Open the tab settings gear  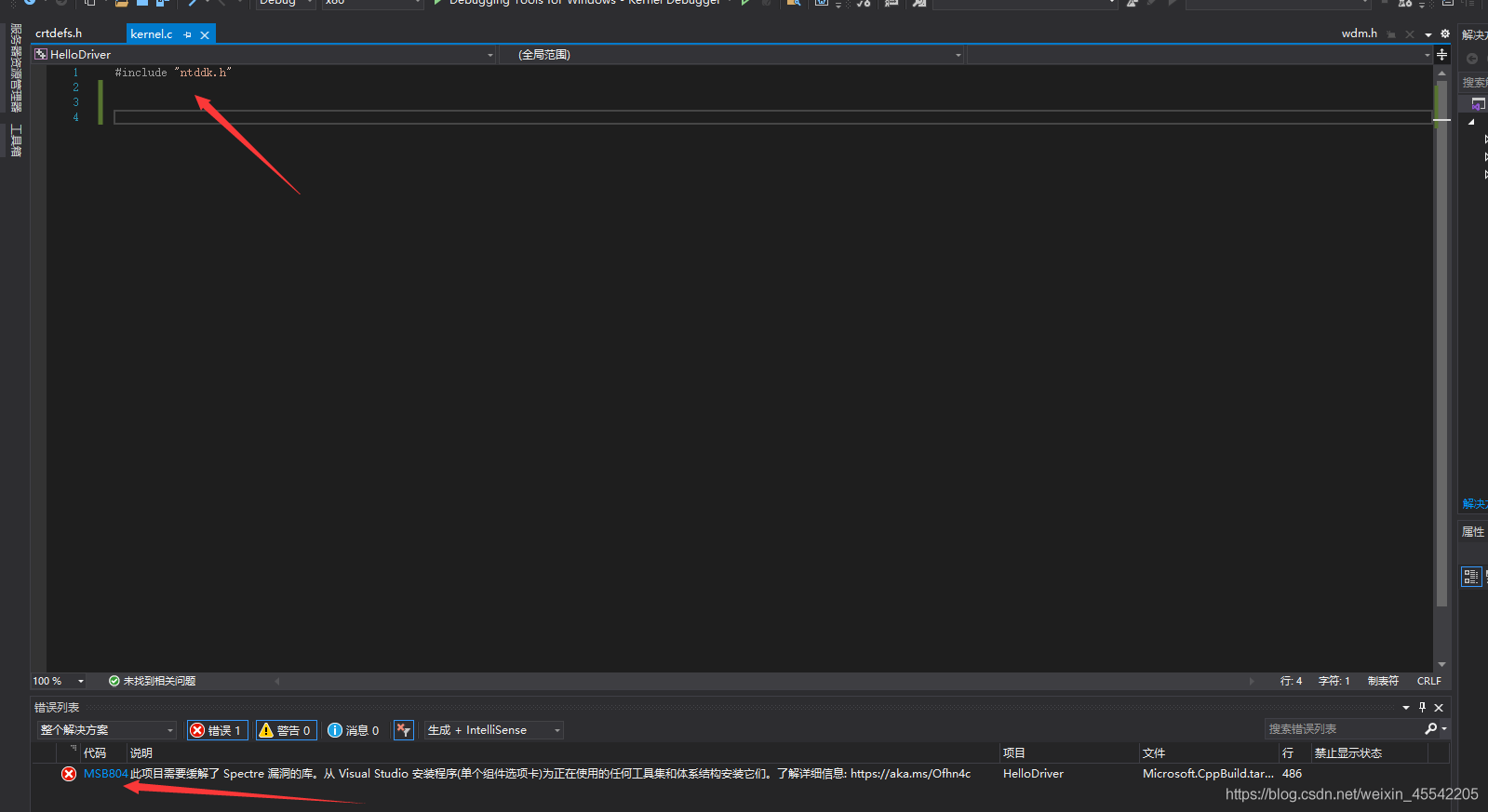tap(1445, 33)
